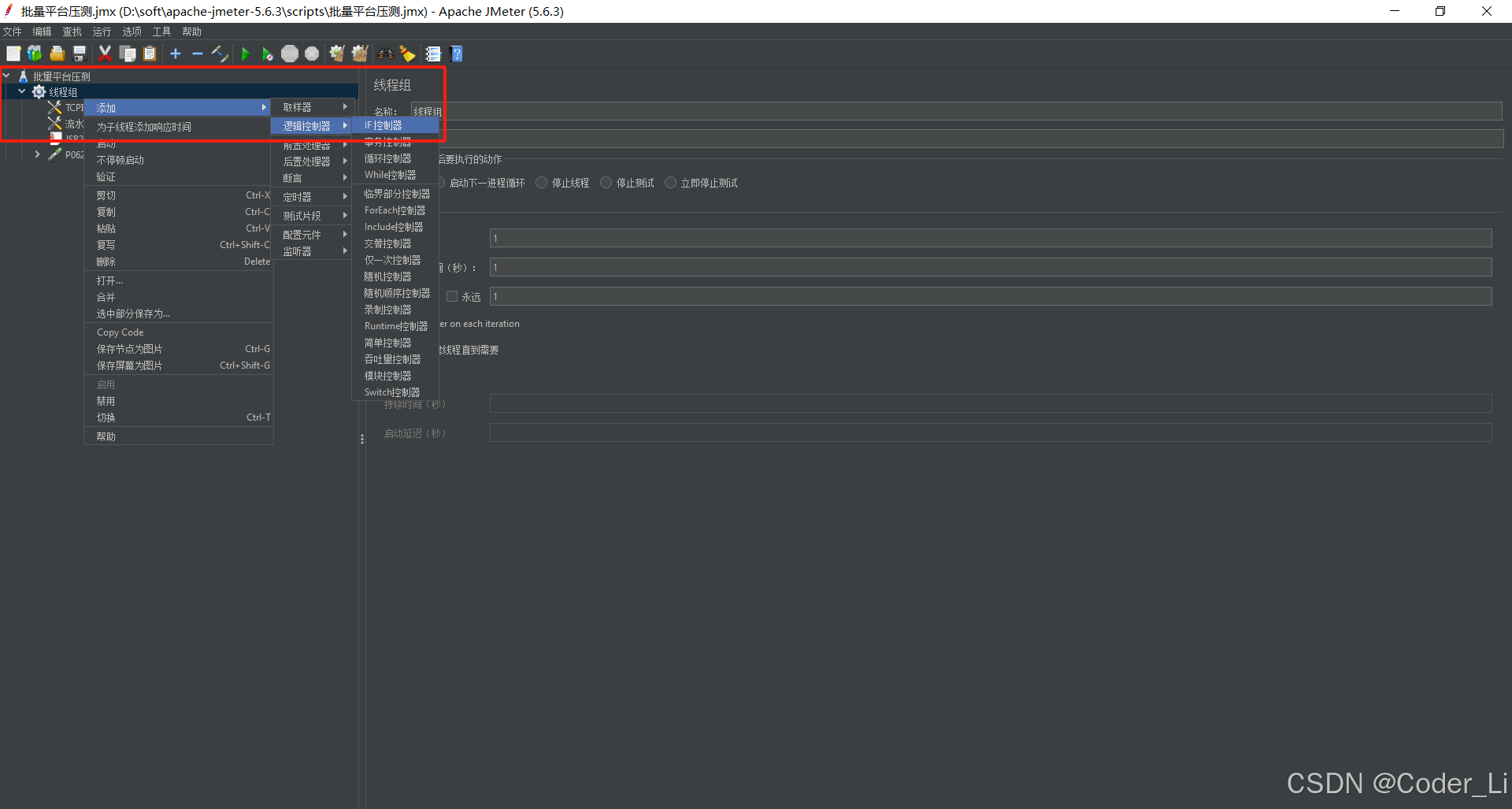Expand the P062 tree node
Image resolution: width=1512 pixels, height=809 pixels.
[x=37, y=154]
